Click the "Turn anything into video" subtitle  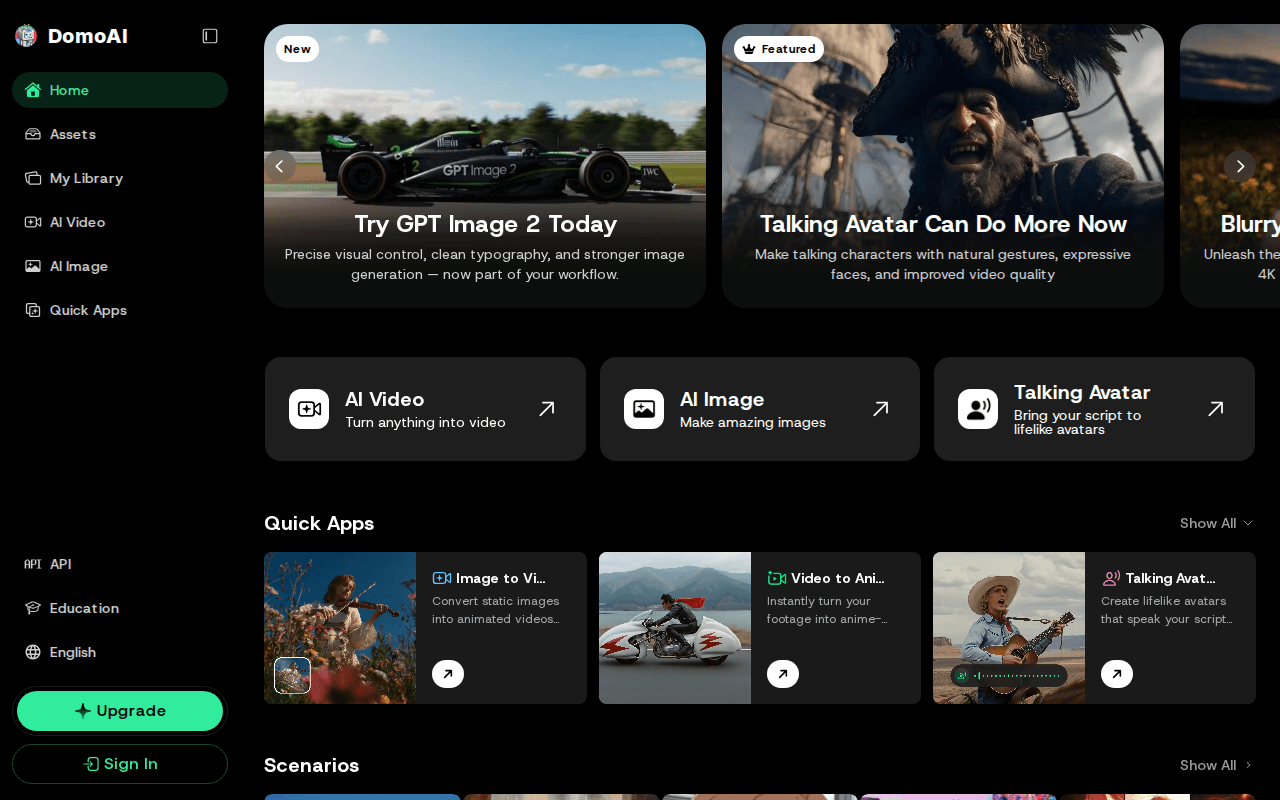pyautogui.click(x=425, y=422)
